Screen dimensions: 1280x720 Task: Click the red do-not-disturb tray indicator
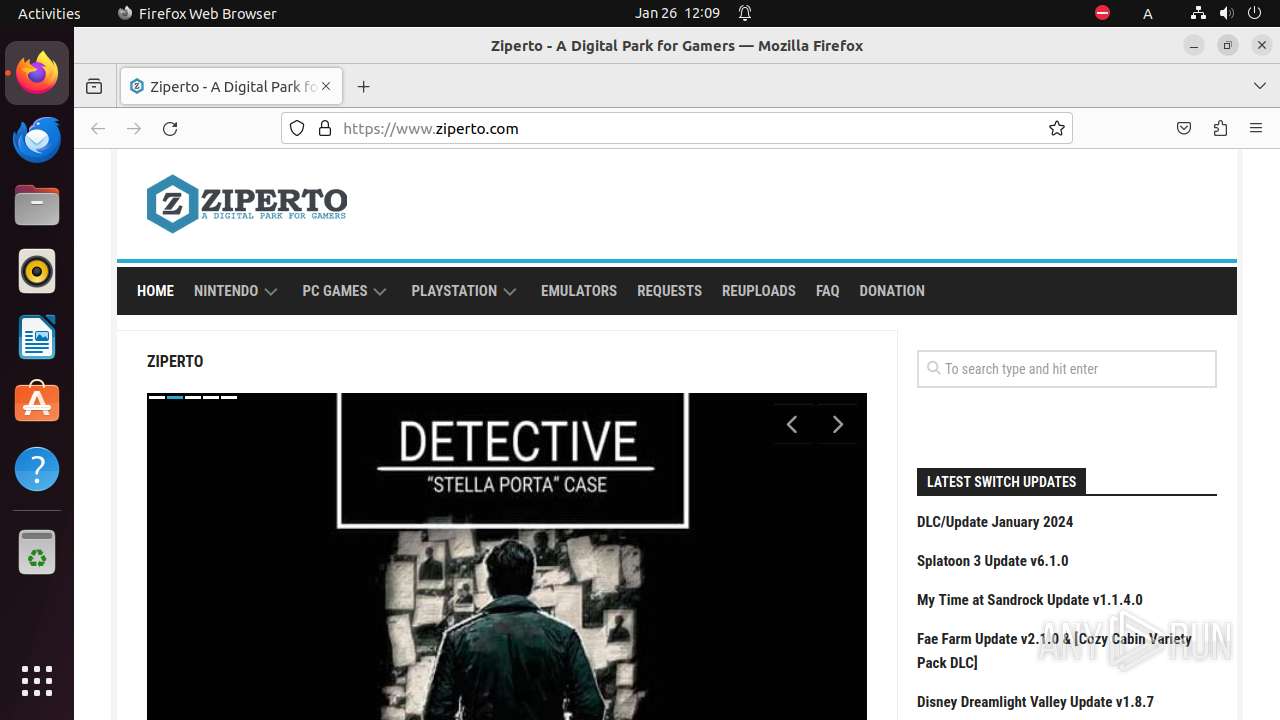[1102, 13]
